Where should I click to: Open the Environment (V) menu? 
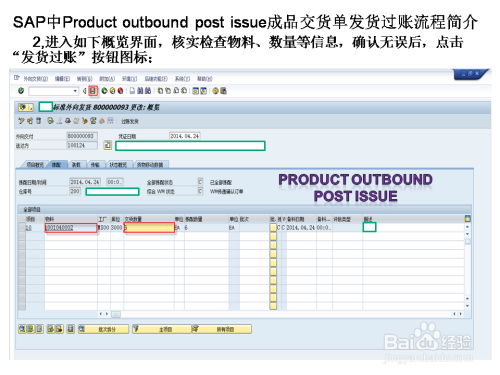tap(129, 79)
